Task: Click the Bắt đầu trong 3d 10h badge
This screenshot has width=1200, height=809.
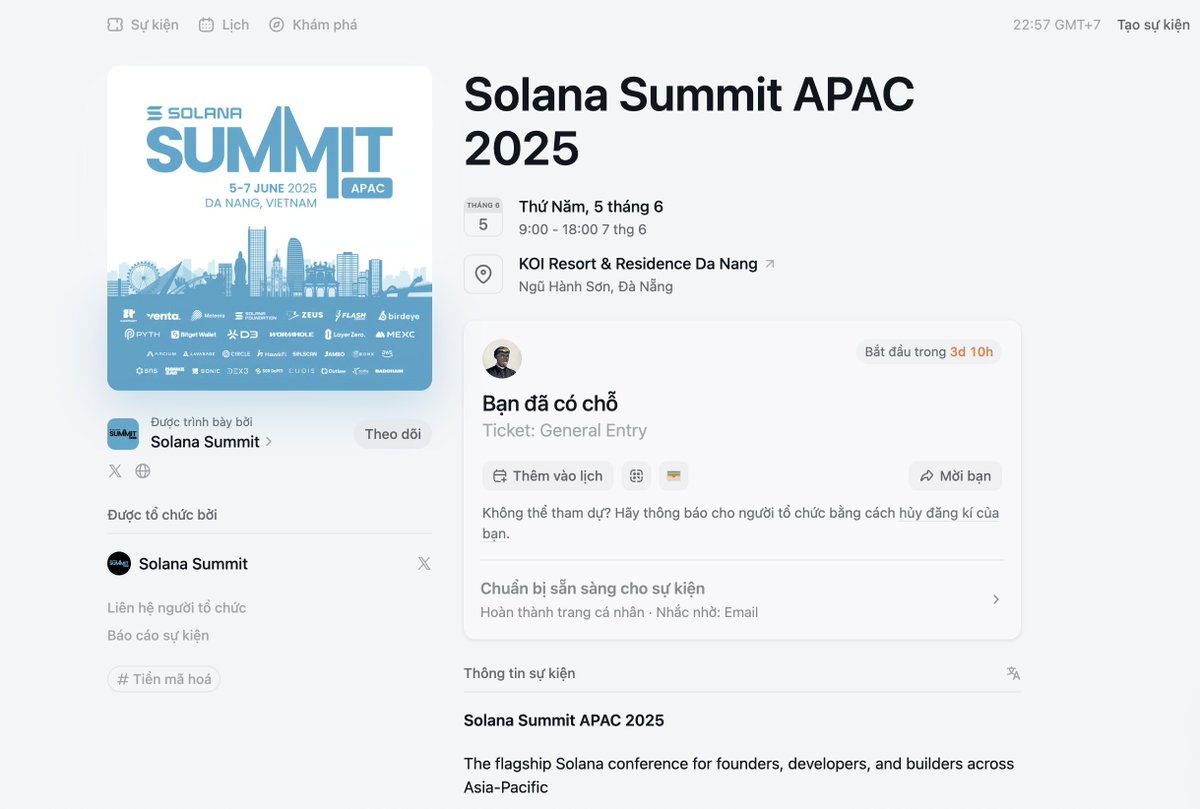Action: [929, 352]
